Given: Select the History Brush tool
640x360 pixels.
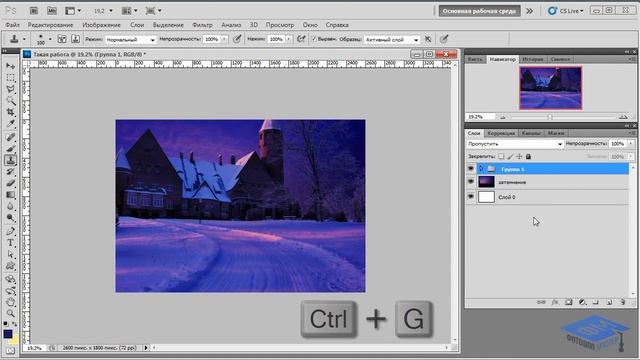Looking at the screenshot, I should click(x=11, y=171).
